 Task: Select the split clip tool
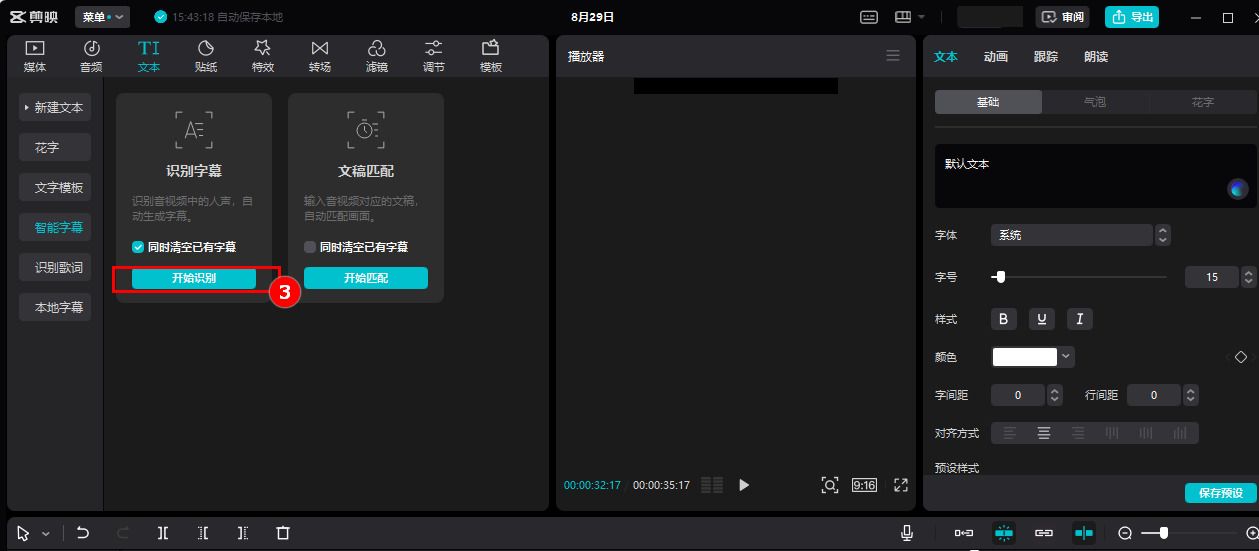pos(163,534)
